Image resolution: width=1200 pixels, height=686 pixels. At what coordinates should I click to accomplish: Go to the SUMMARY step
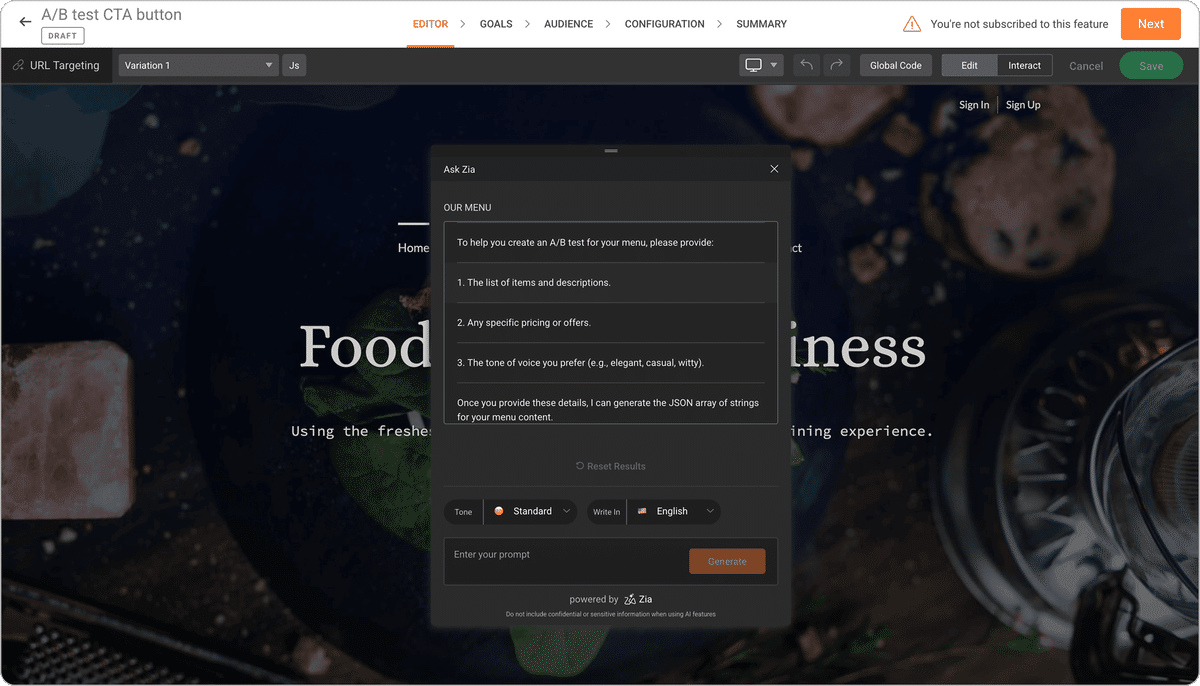pos(761,24)
